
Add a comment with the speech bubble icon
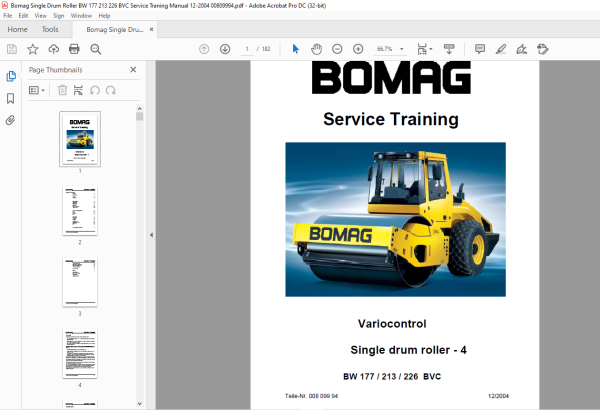(x=480, y=49)
